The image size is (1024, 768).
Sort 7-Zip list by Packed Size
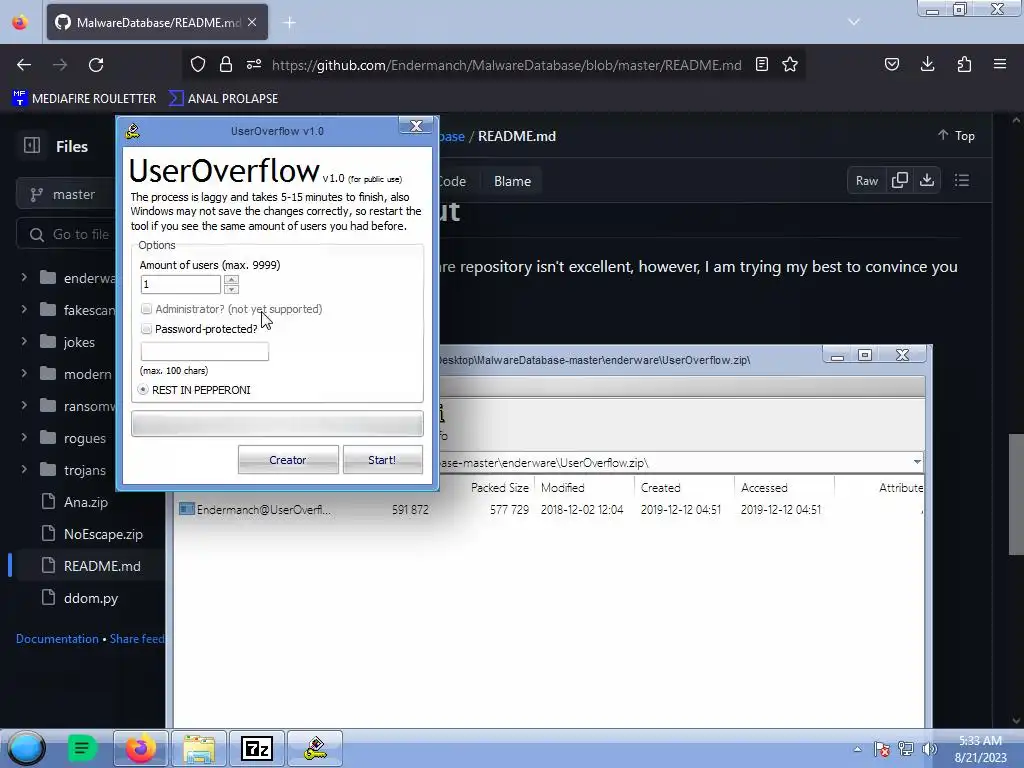[x=500, y=488]
